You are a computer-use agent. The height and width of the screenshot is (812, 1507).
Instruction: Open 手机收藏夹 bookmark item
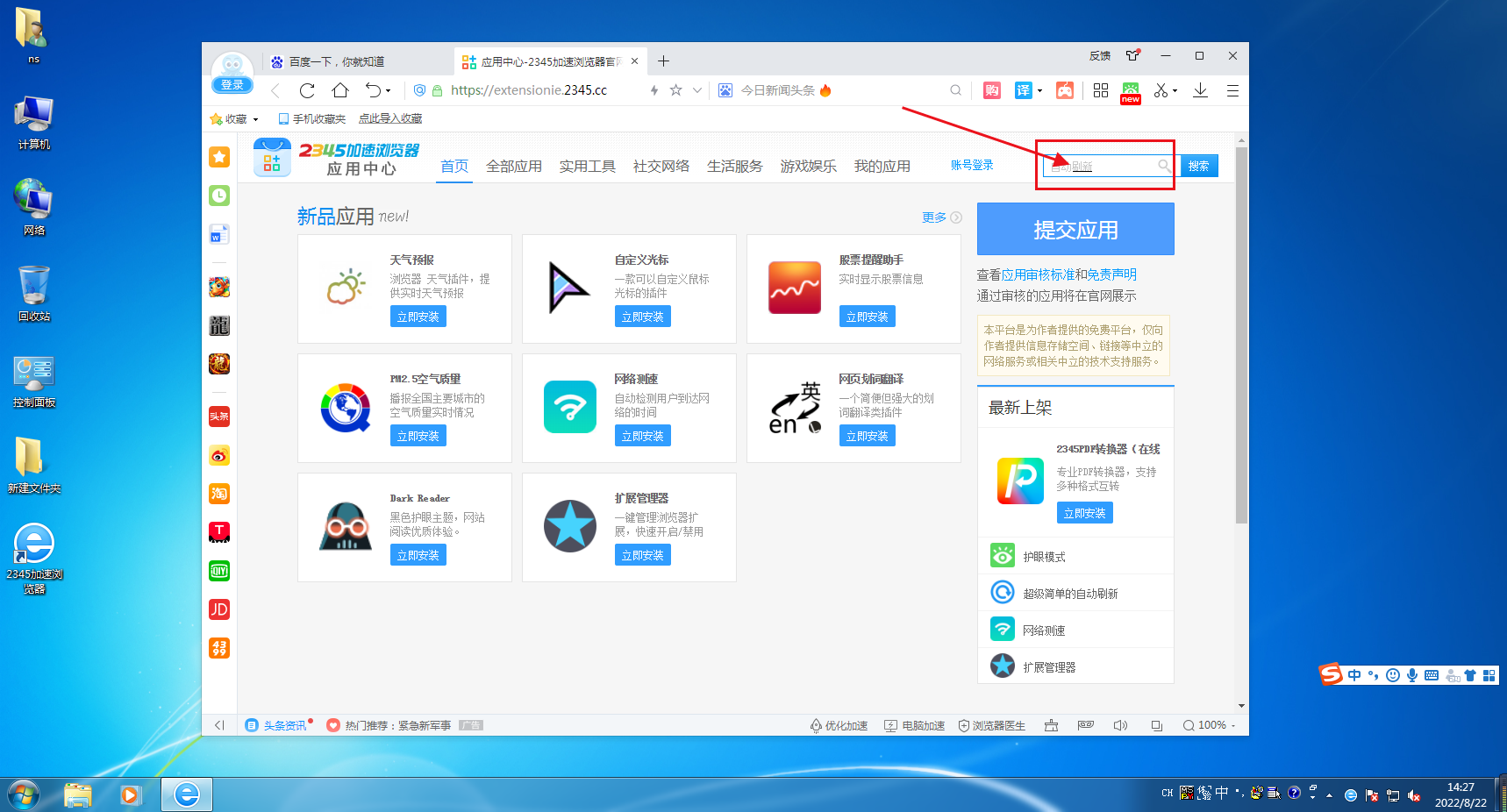point(311,119)
